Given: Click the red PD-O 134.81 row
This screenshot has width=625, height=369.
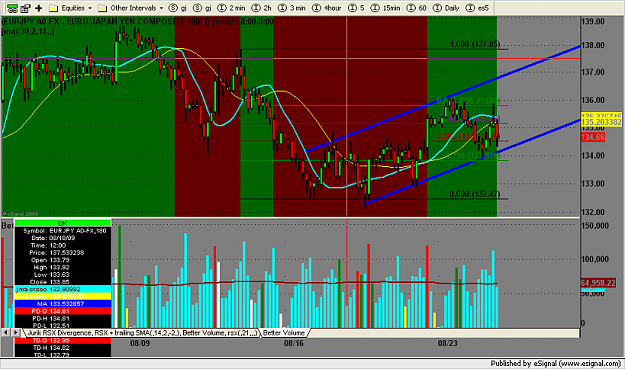Looking at the screenshot, I should click(x=63, y=311).
